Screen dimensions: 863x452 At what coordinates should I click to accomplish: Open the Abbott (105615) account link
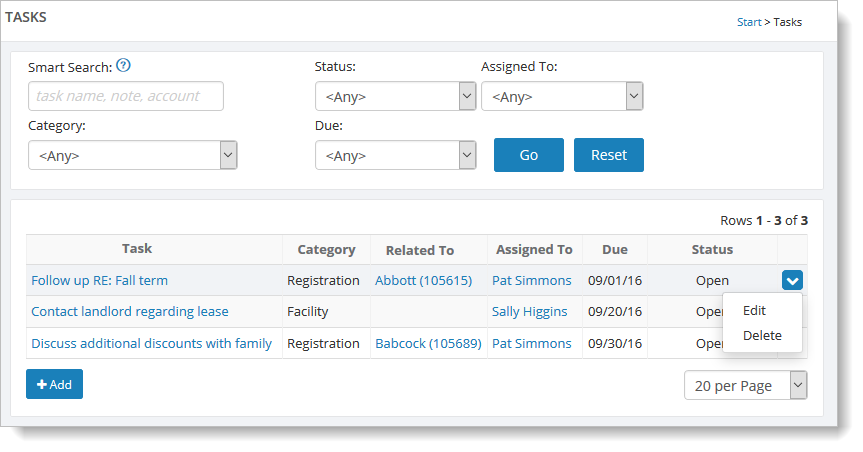tap(423, 281)
